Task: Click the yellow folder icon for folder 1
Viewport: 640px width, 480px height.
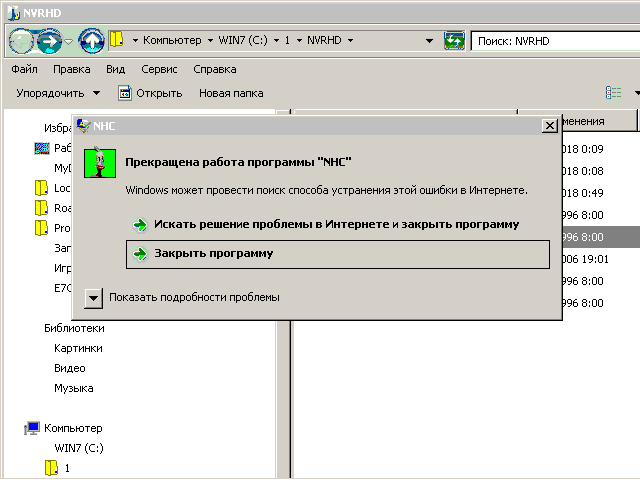Action: click(51, 468)
